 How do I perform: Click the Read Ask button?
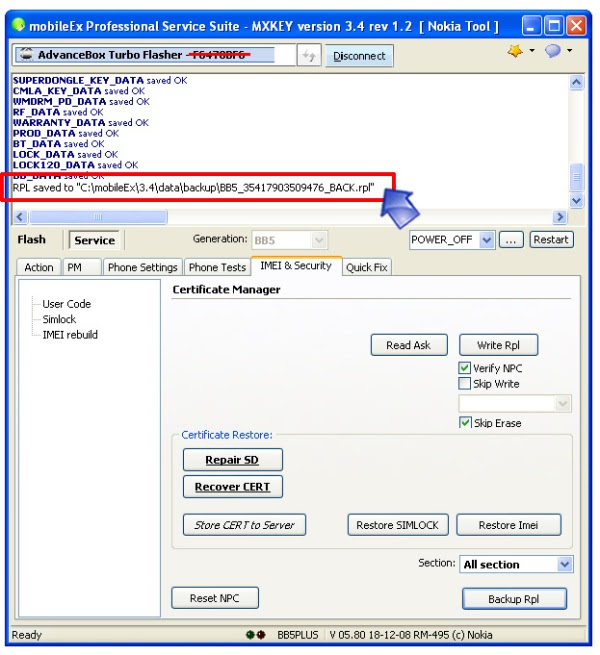tap(409, 345)
